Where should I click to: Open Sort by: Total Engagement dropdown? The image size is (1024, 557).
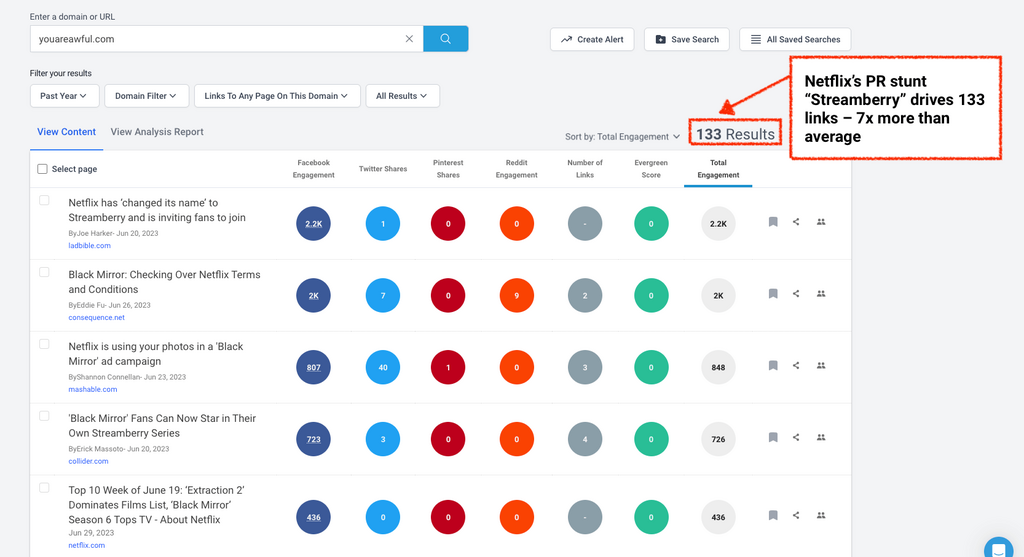click(x=622, y=136)
